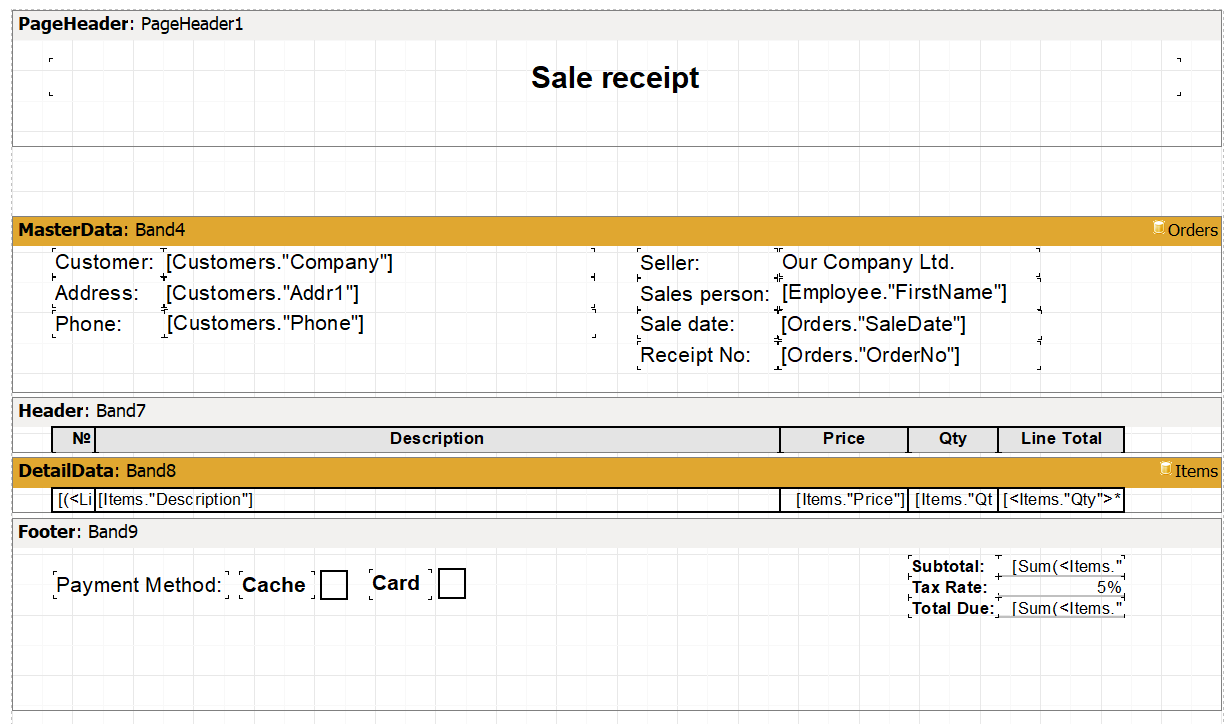Select the Footer: Band9 band header

pyautogui.click(x=617, y=532)
